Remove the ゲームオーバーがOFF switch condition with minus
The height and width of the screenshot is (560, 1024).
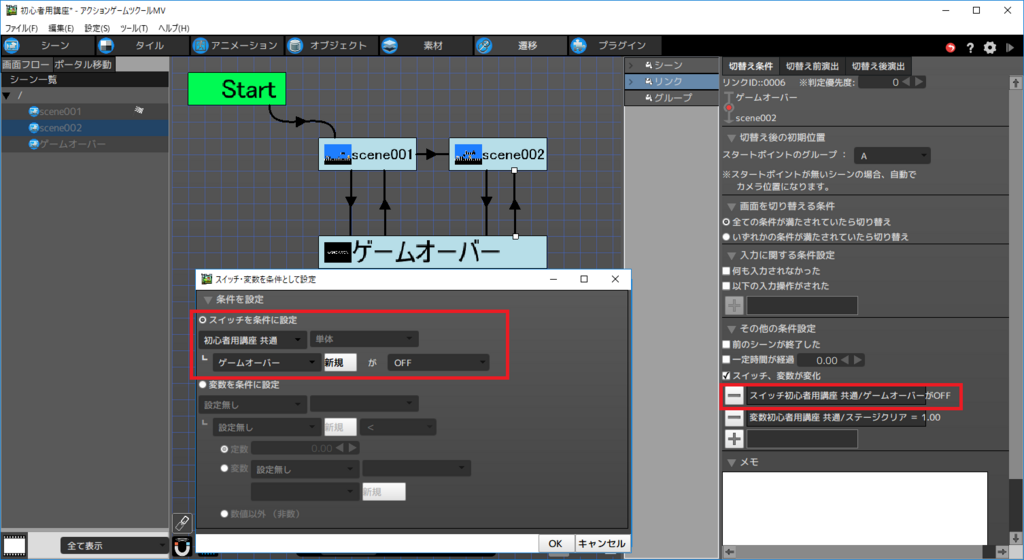(734, 396)
